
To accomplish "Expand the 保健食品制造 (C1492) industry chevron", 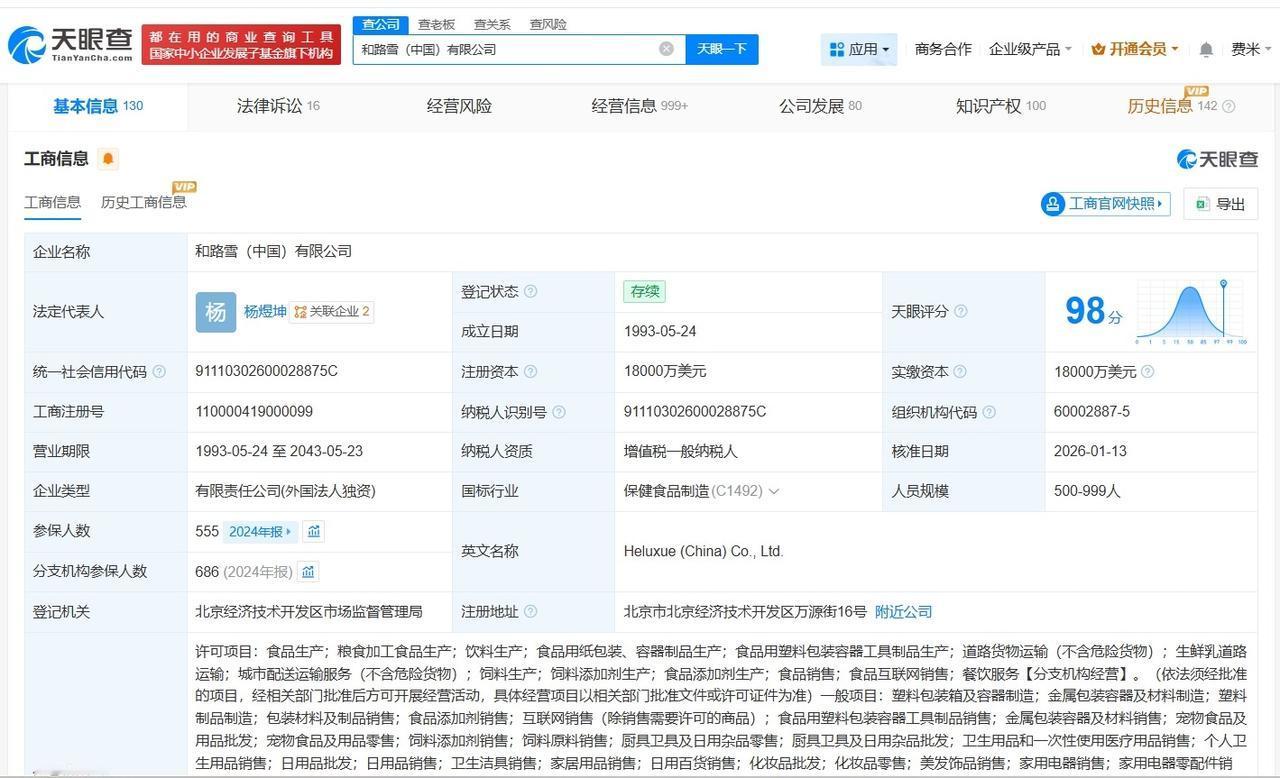I will tap(773, 492).
